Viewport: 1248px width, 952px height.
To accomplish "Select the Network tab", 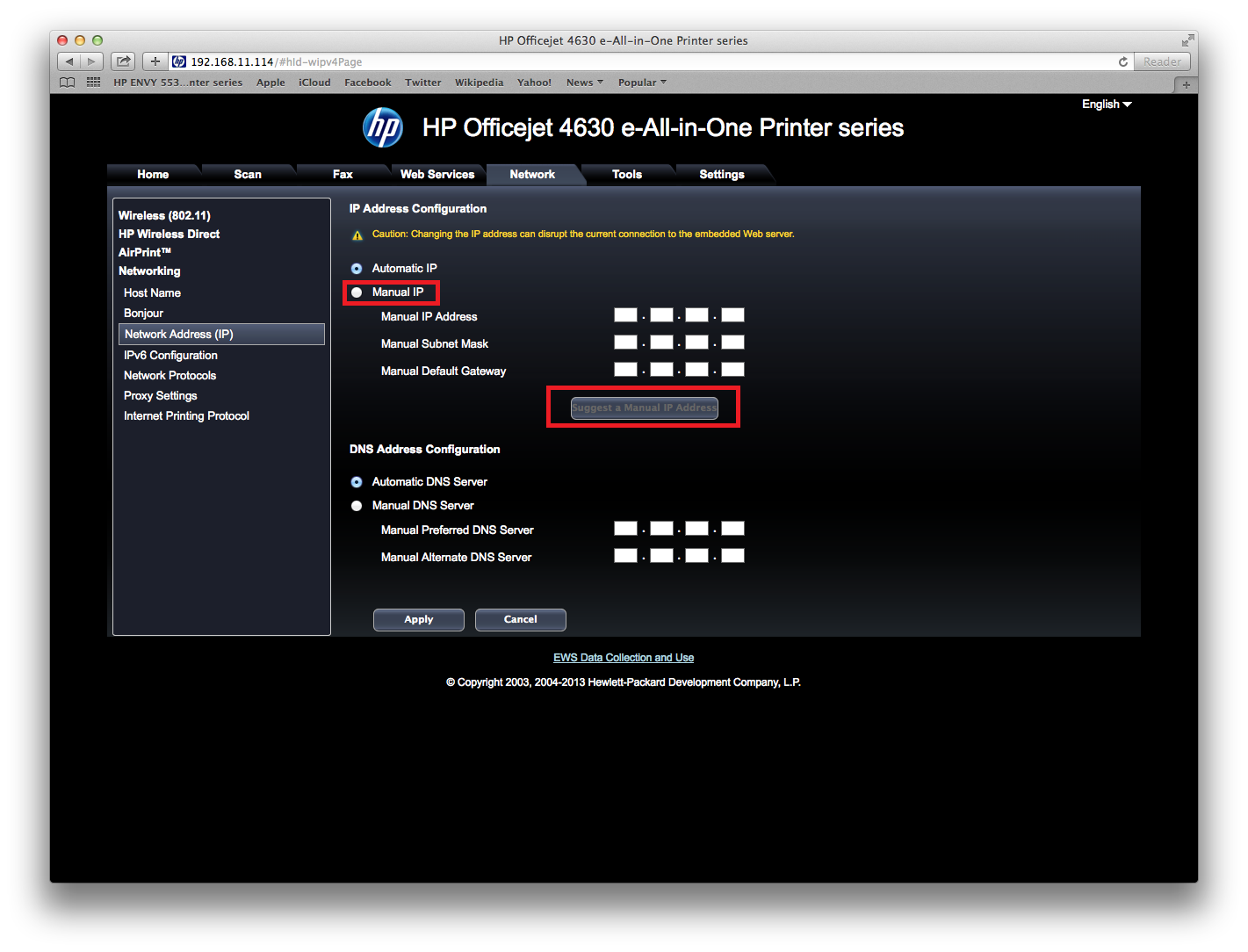I will [532, 175].
